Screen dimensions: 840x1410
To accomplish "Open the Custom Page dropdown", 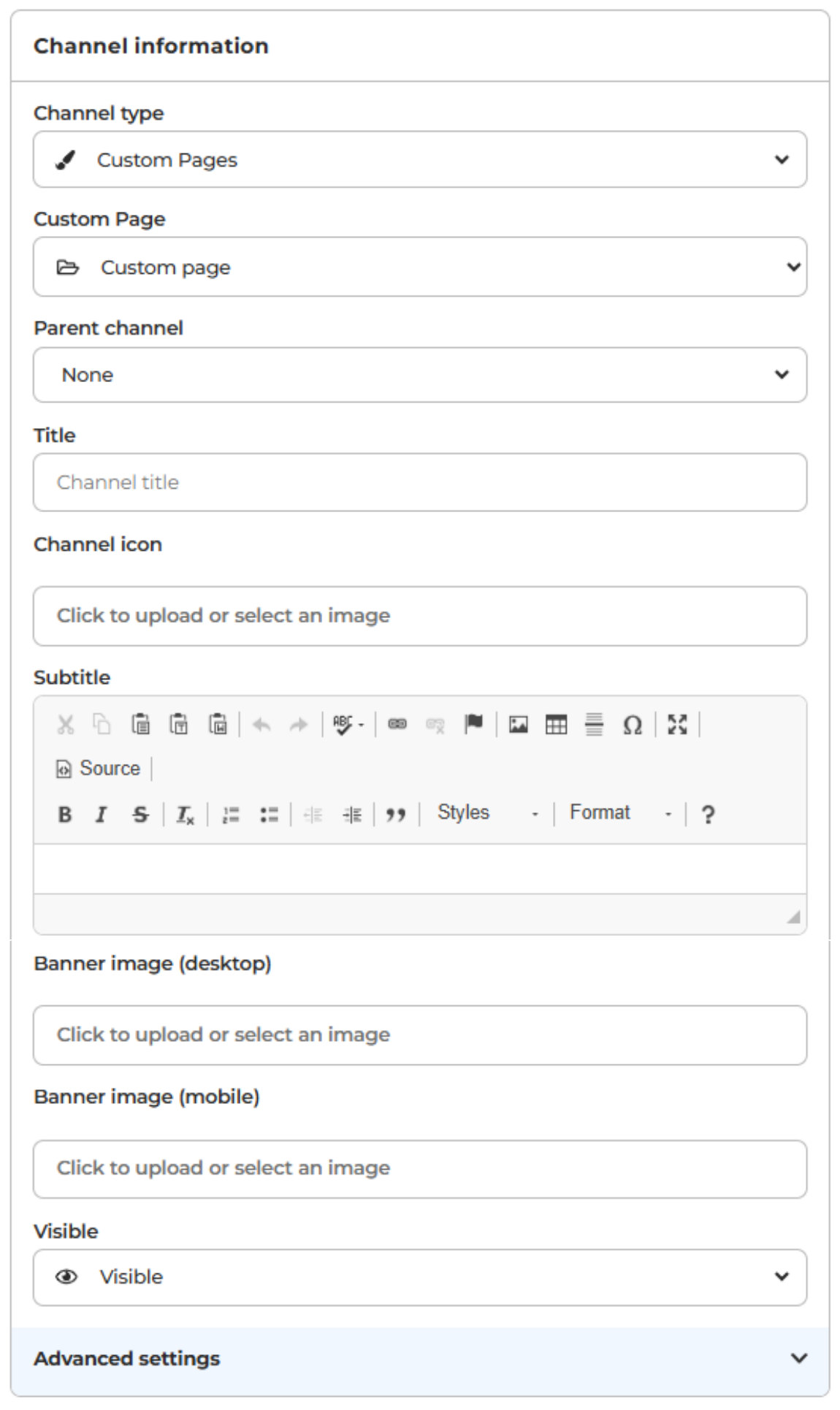I will coord(420,267).
